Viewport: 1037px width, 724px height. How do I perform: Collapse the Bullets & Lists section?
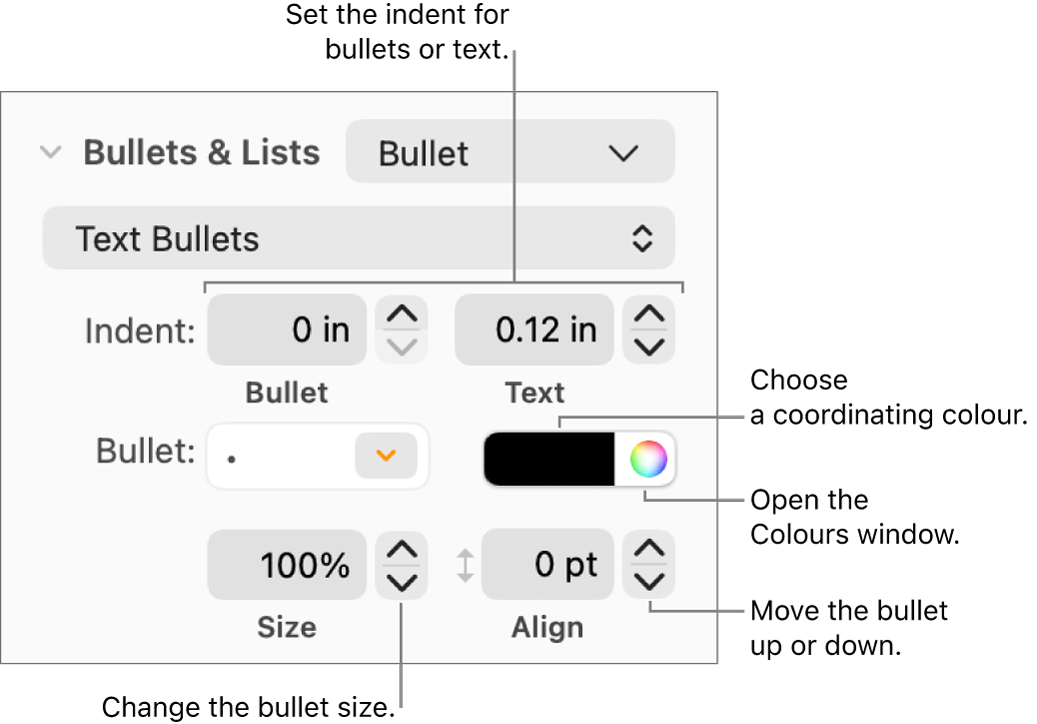(x=50, y=152)
